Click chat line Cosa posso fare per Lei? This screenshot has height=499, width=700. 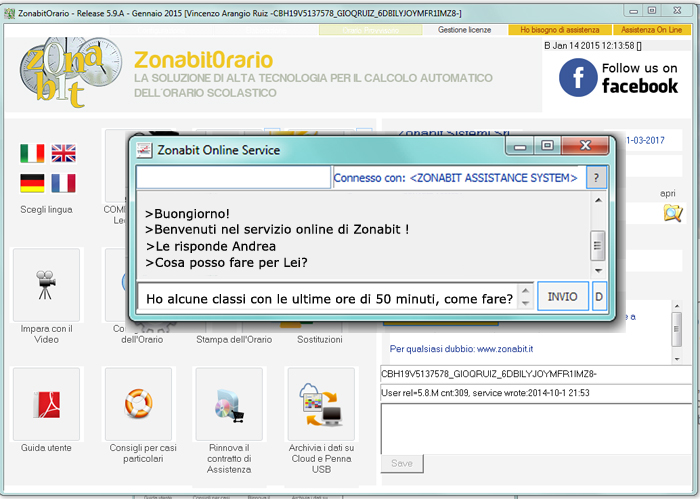click(x=226, y=262)
